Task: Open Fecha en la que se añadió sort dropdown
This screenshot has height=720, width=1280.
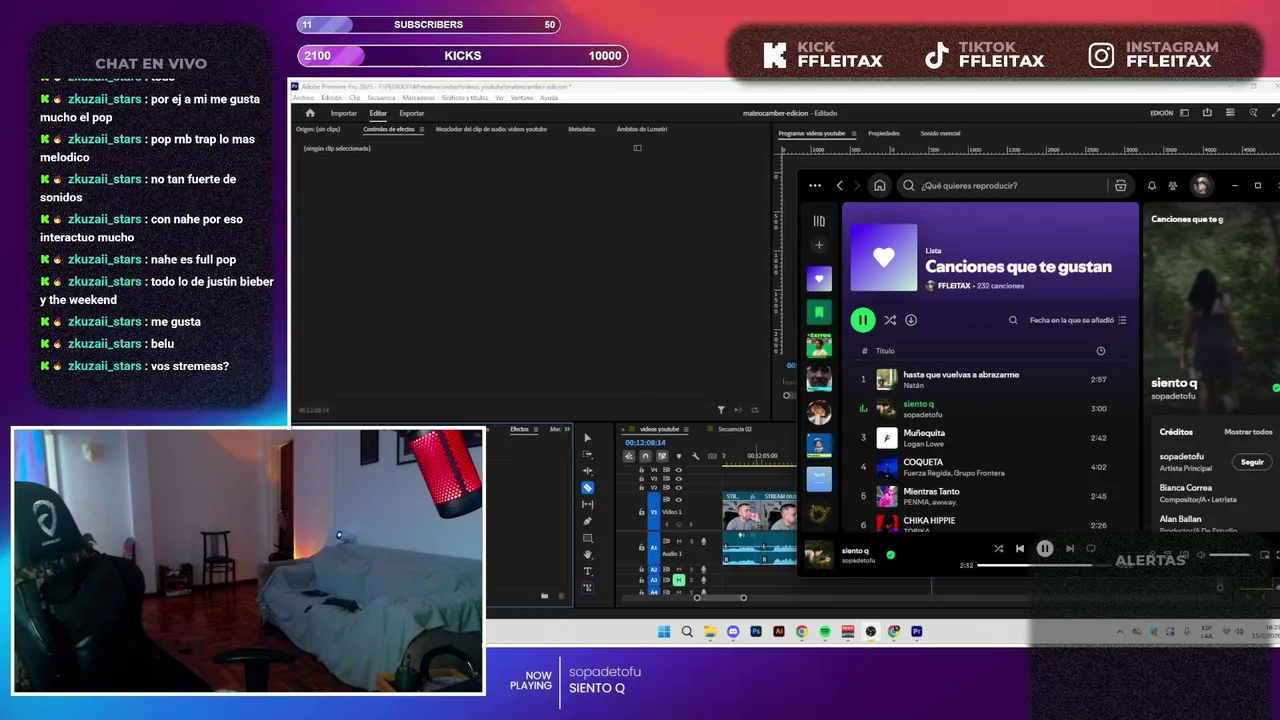Action: pos(1078,320)
